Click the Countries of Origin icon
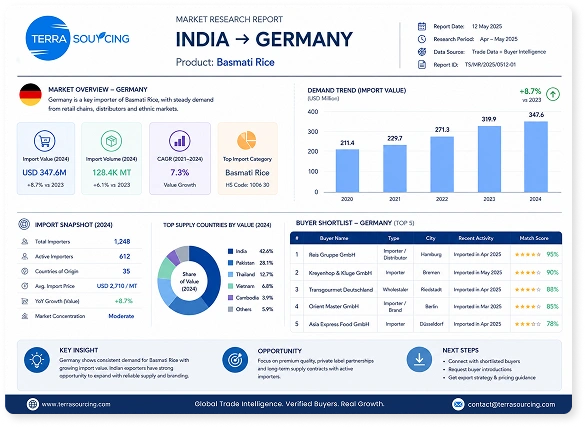The image size is (586, 428). [x=25, y=271]
